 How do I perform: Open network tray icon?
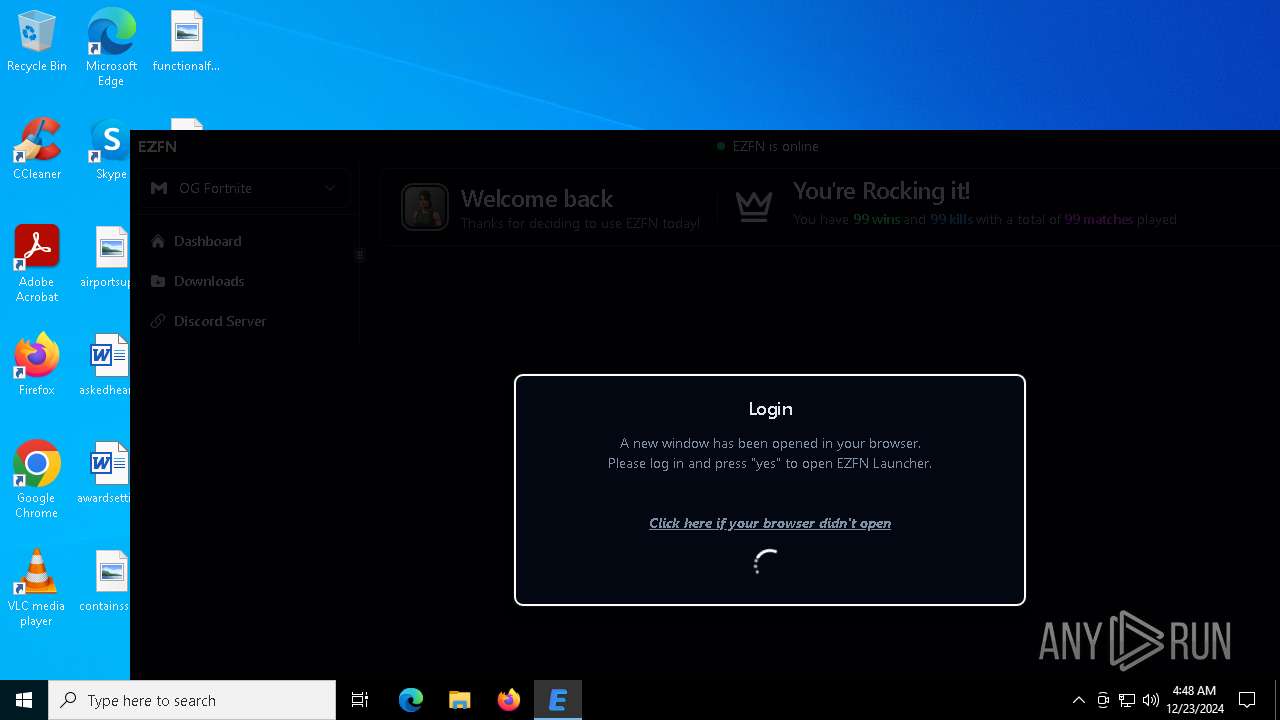coord(1127,700)
